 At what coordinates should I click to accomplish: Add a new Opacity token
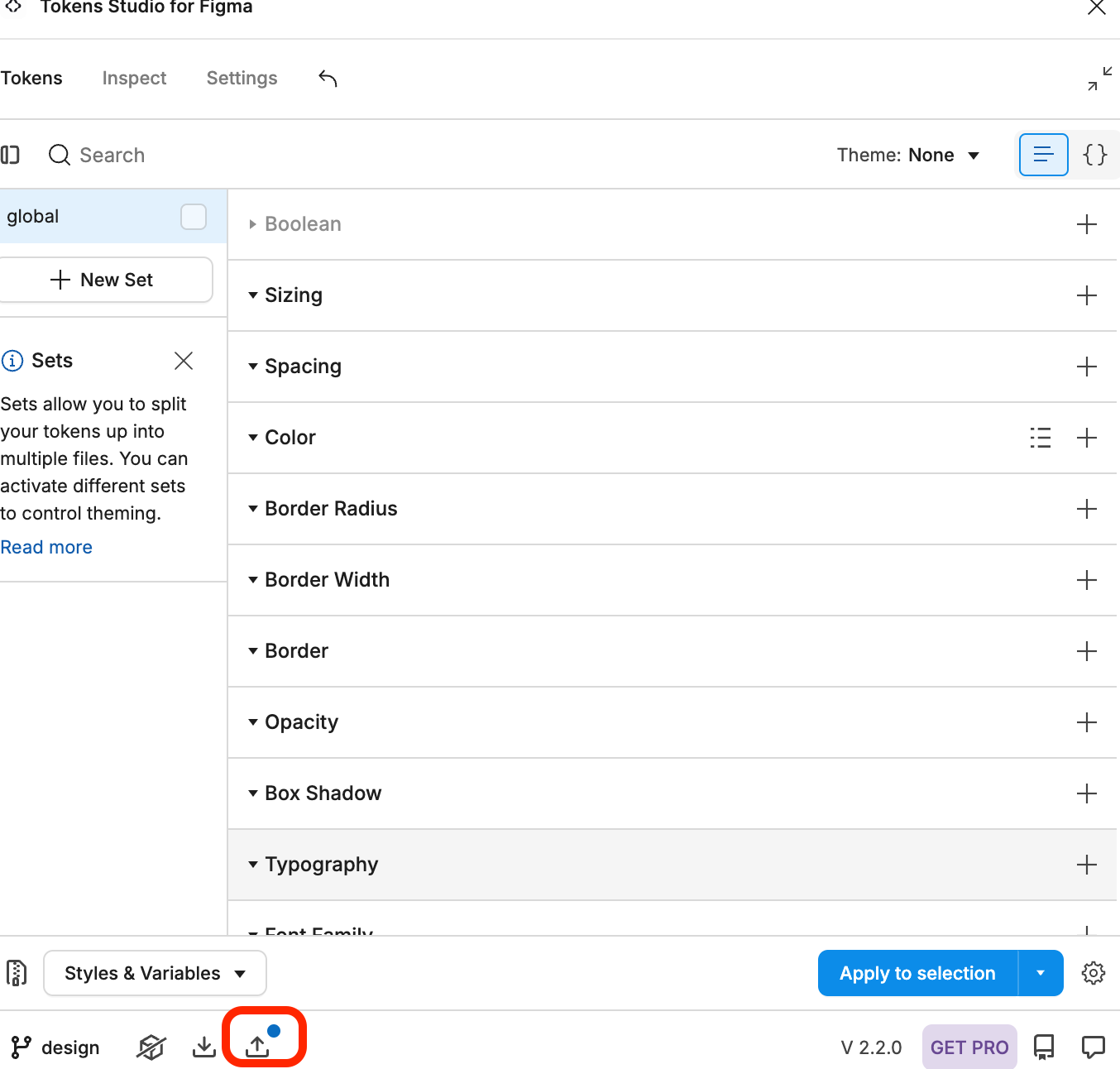click(x=1087, y=722)
